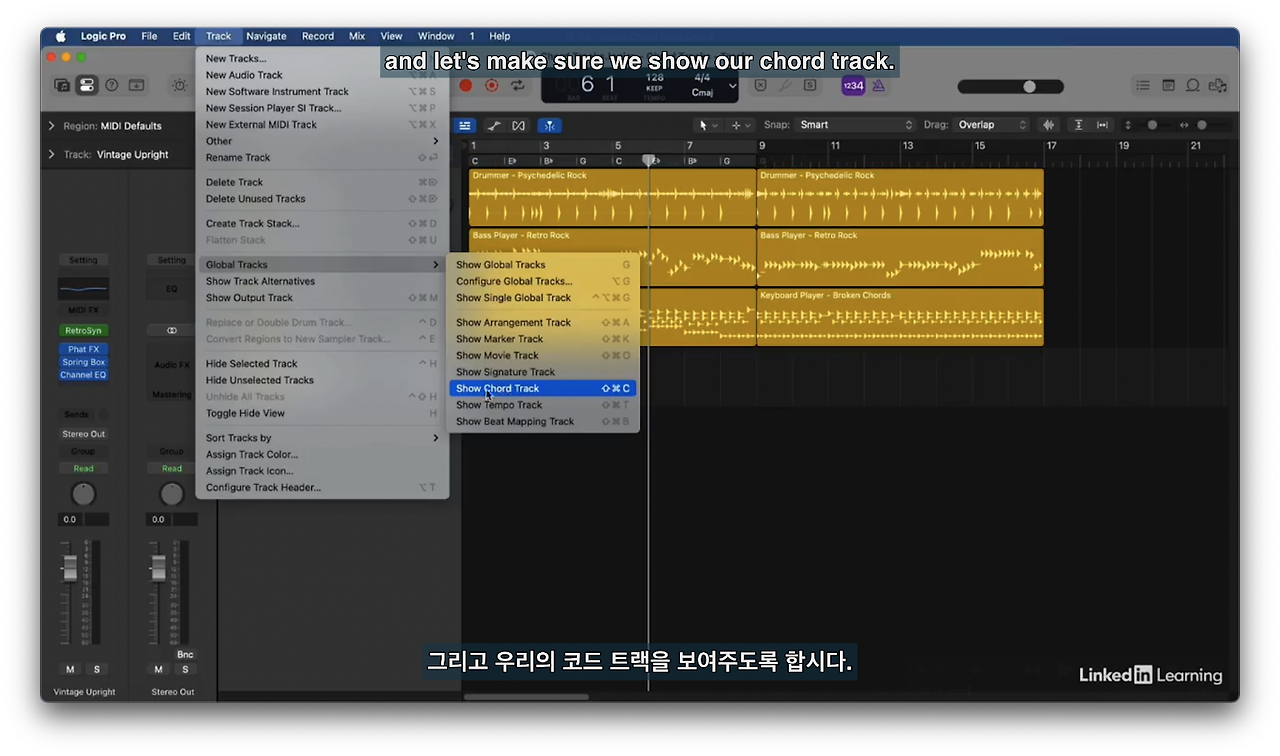The image size is (1280, 756).
Task: Open the Mix menu in the menu bar
Action: (x=357, y=36)
